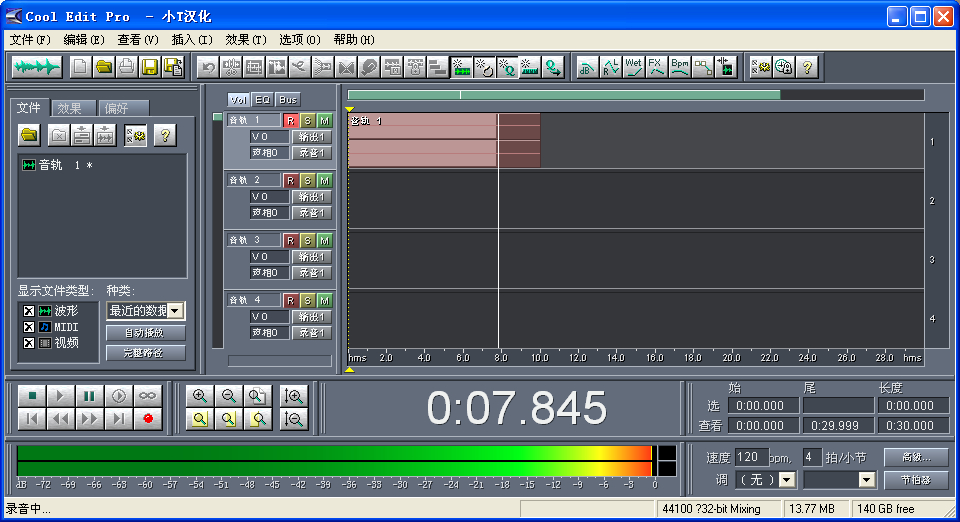The height and width of the screenshot is (522, 960).
Task: Create a new session icon
Action: point(80,67)
